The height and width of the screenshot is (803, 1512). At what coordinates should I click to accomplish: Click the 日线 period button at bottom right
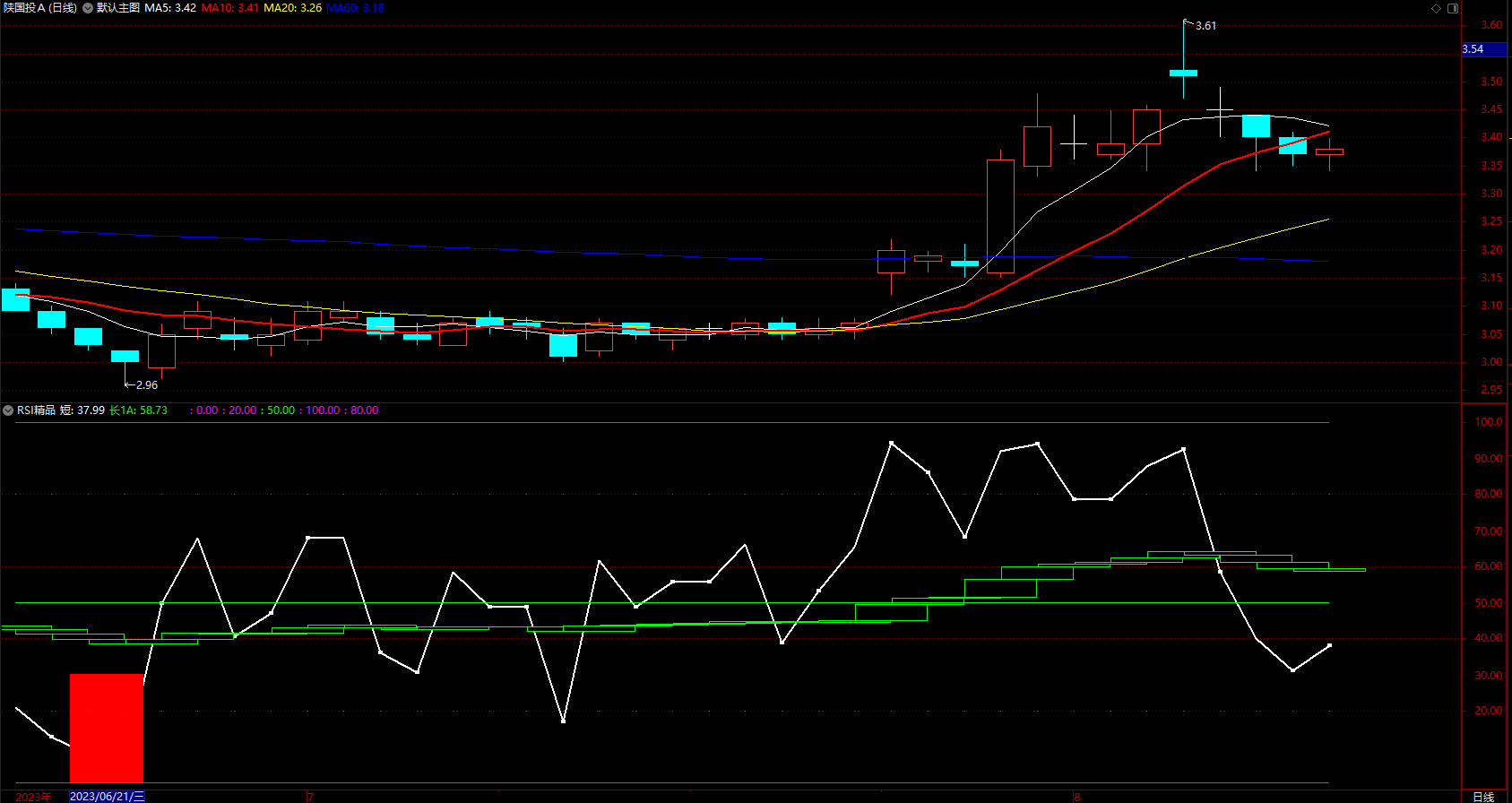pyautogui.click(x=1483, y=796)
